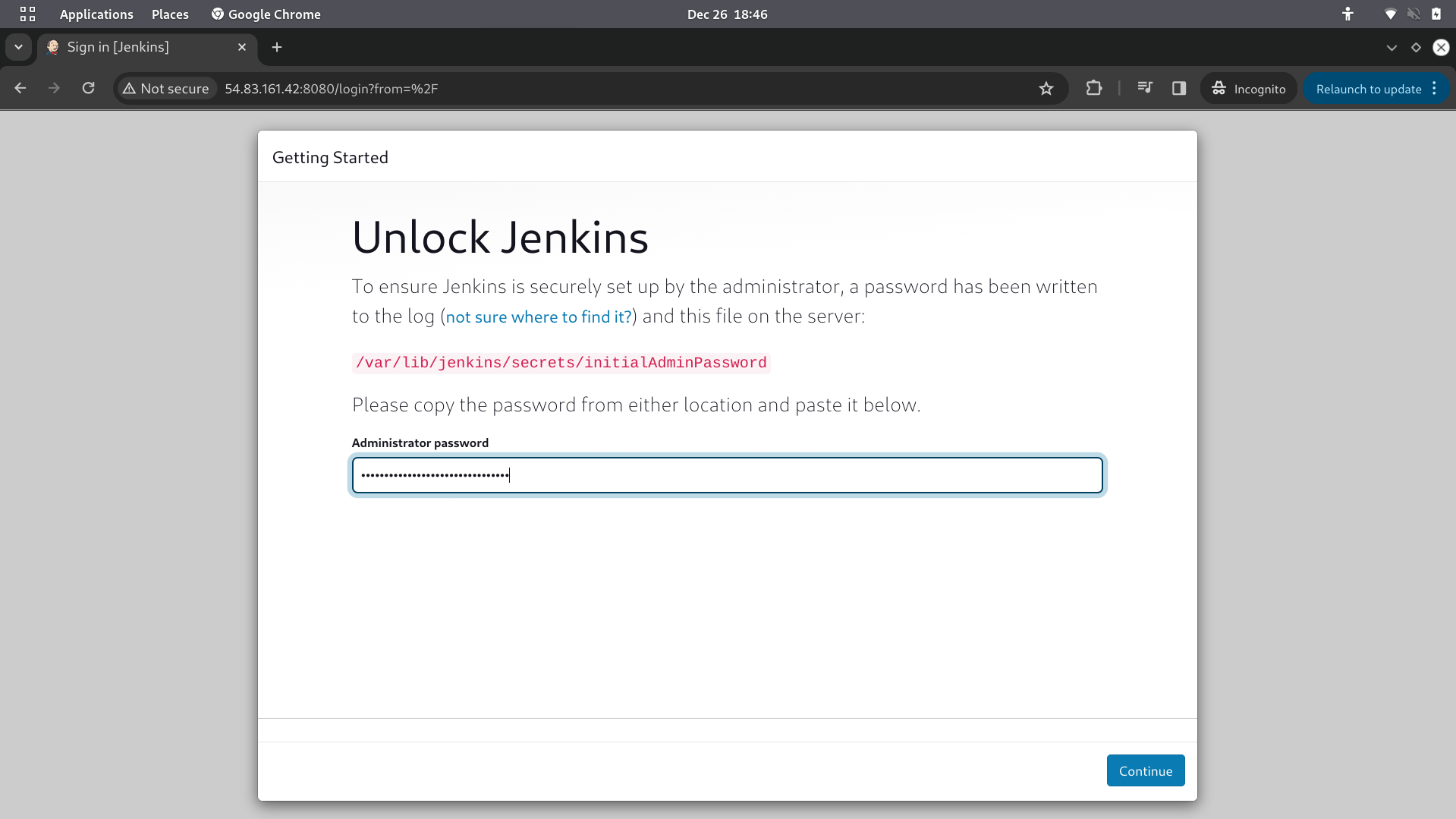
Task: Click the network status icon
Action: tap(1391, 14)
